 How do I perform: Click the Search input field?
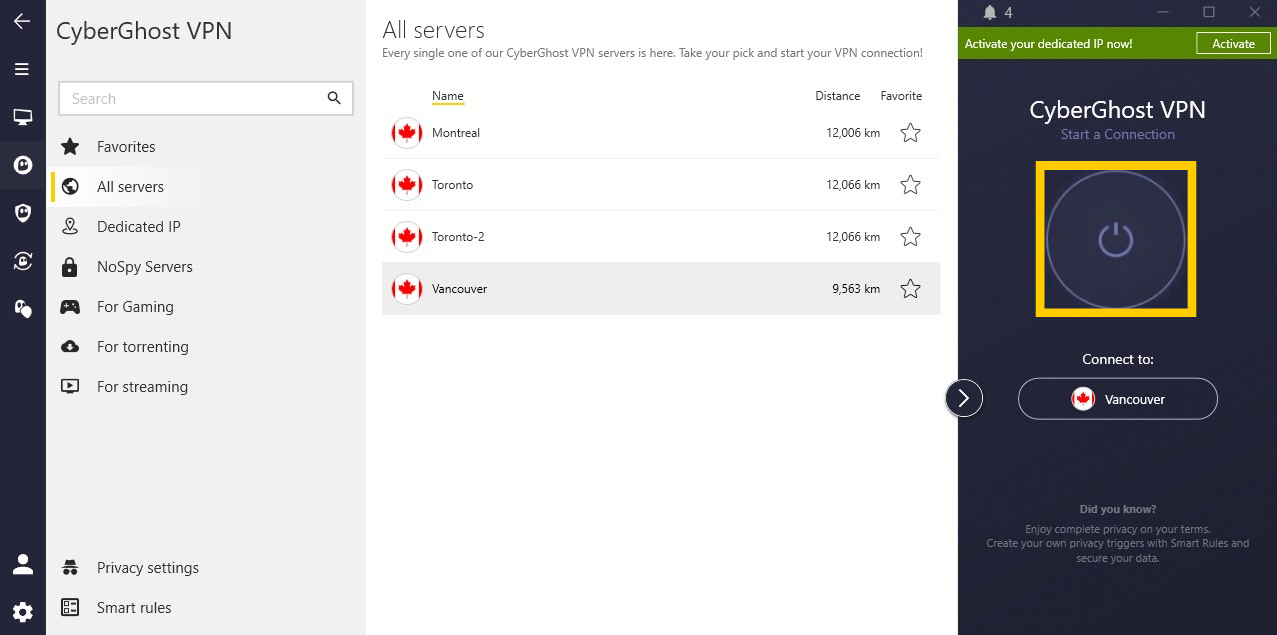click(206, 98)
